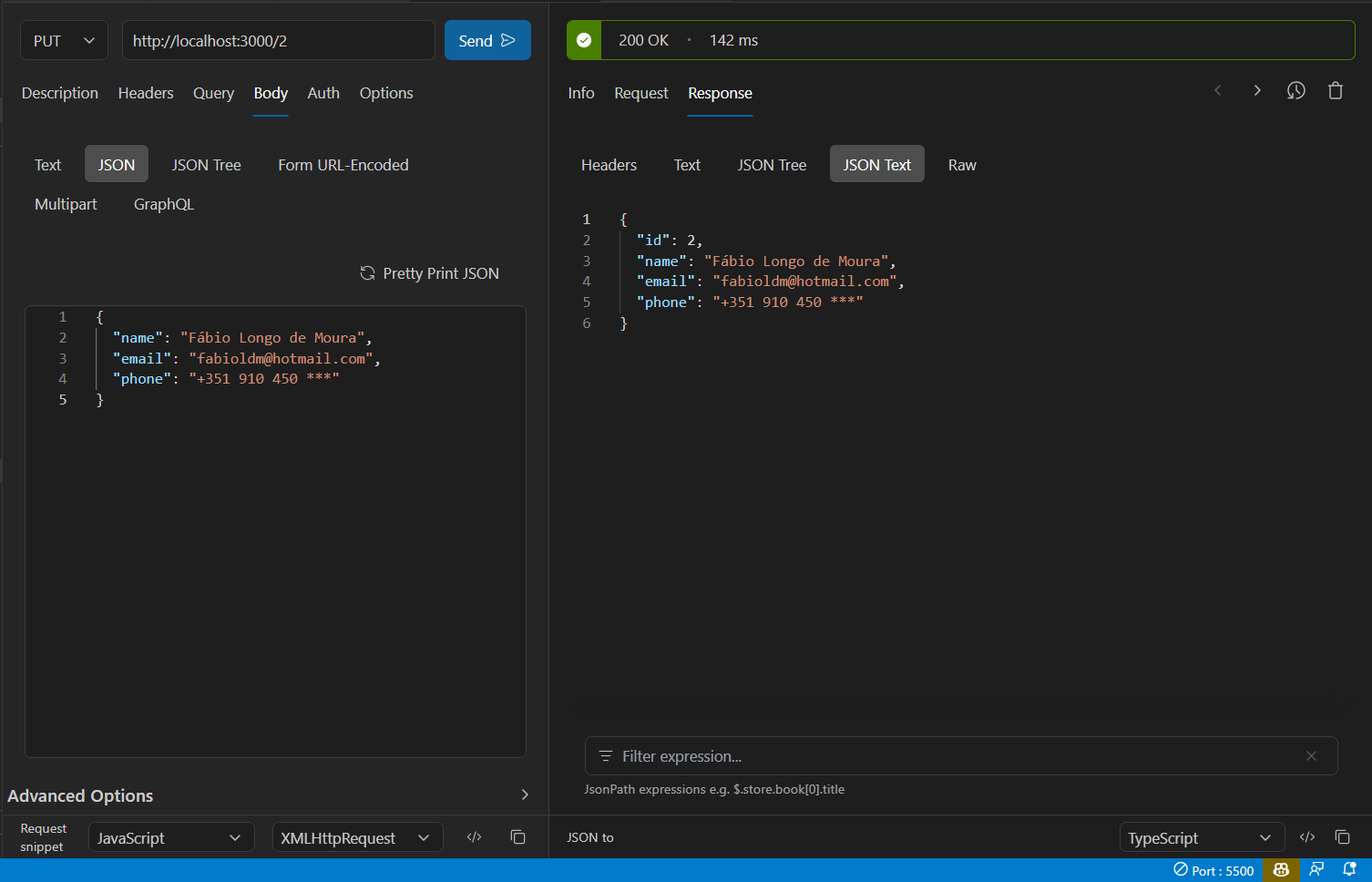Open the Description tab
Image resolution: width=1372 pixels, height=882 pixels.
[x=60, y=93]
